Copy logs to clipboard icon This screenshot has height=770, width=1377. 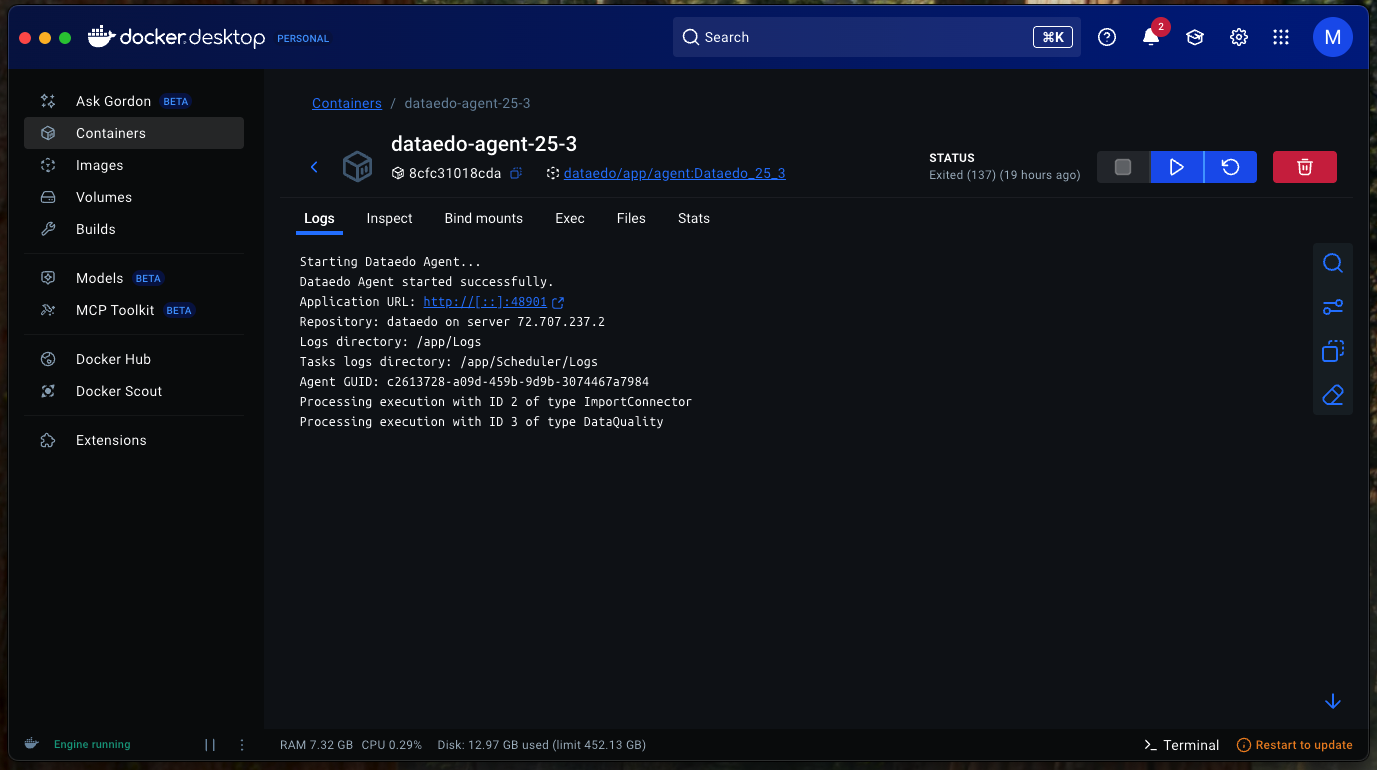tap(1332, 351)
